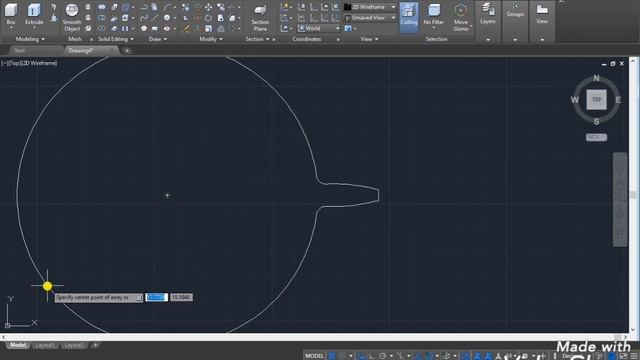Open the No Filter selection tool
The width and height of the screenshot is (640, 360).
click(x=433, y=16)
